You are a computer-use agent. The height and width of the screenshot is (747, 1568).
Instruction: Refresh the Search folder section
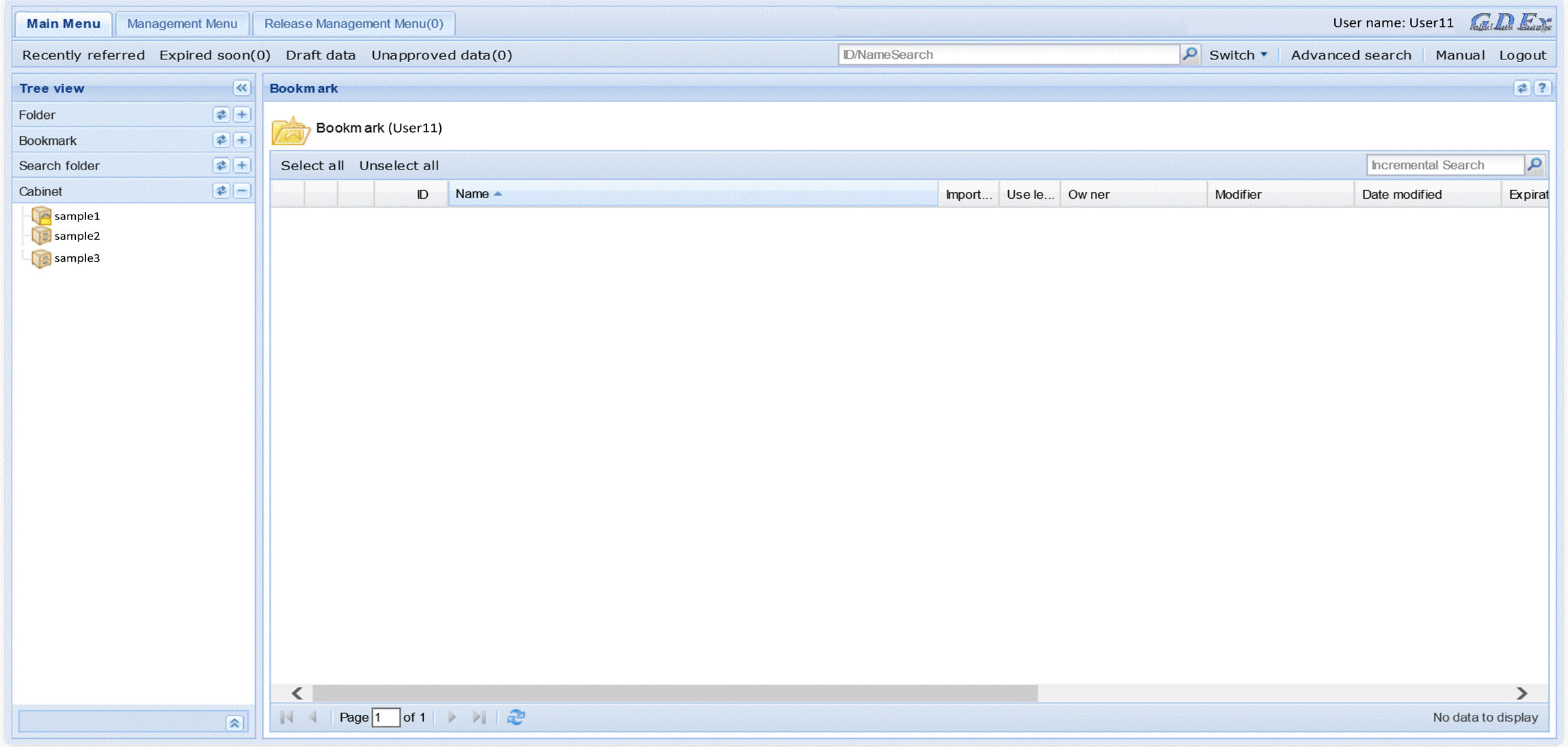click(221, 165)
